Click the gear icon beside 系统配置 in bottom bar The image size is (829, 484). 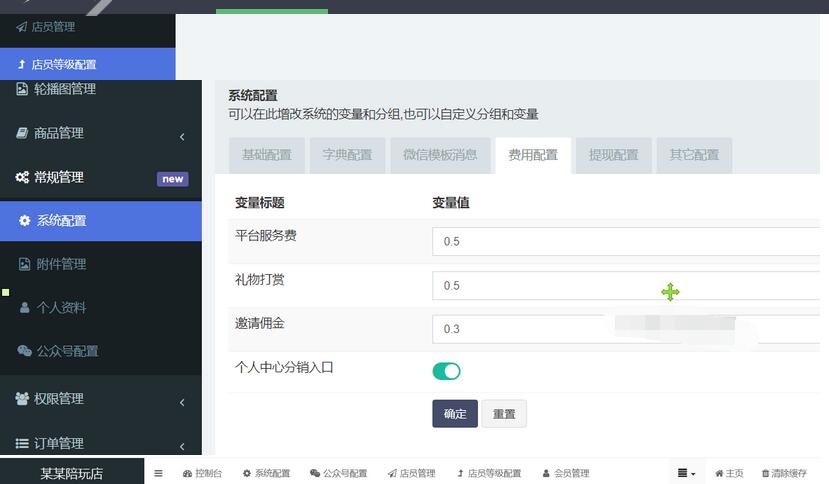tap(246, 473)
